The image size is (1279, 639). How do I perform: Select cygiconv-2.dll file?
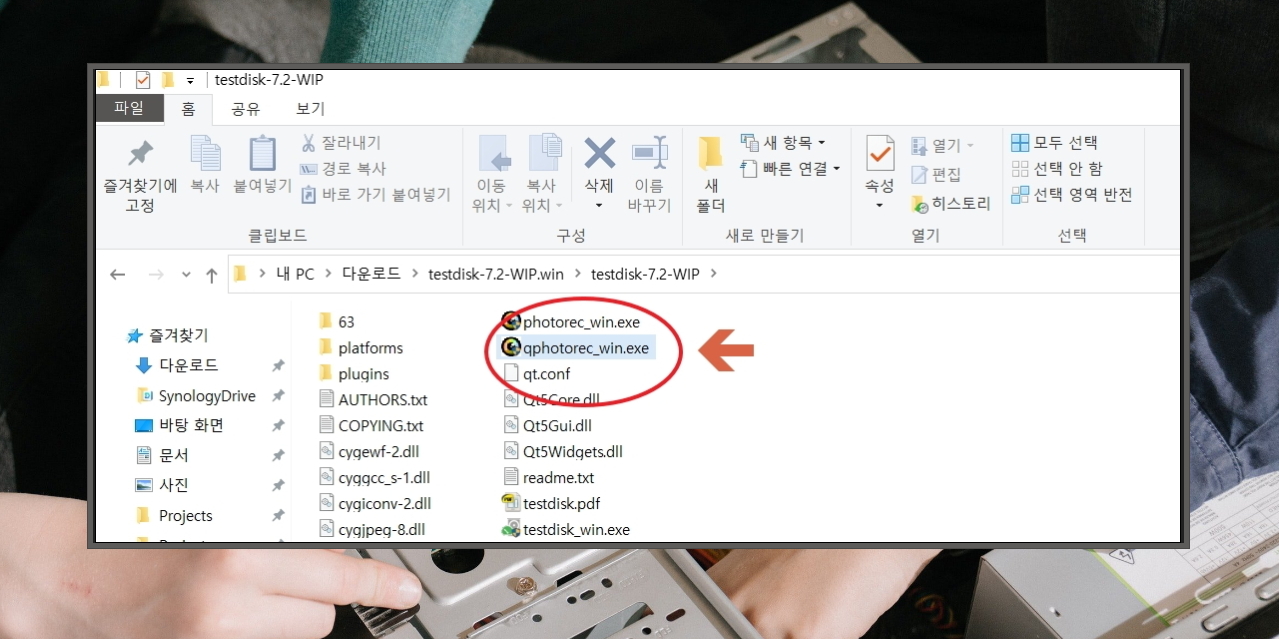point(375,504)
